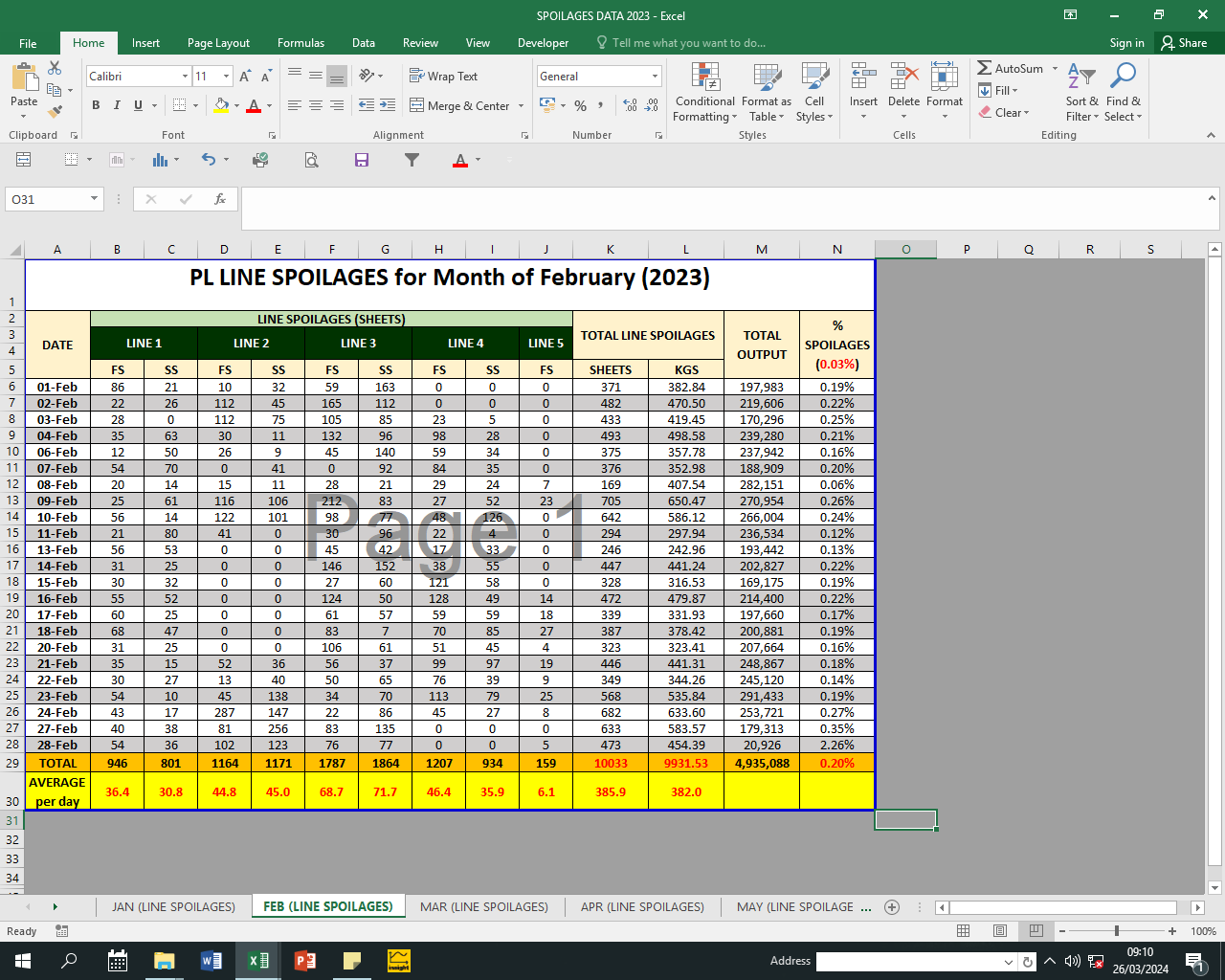Switch to the Page Layout ribbon tab
1225x980 pixels.
(x=218, y=43)
